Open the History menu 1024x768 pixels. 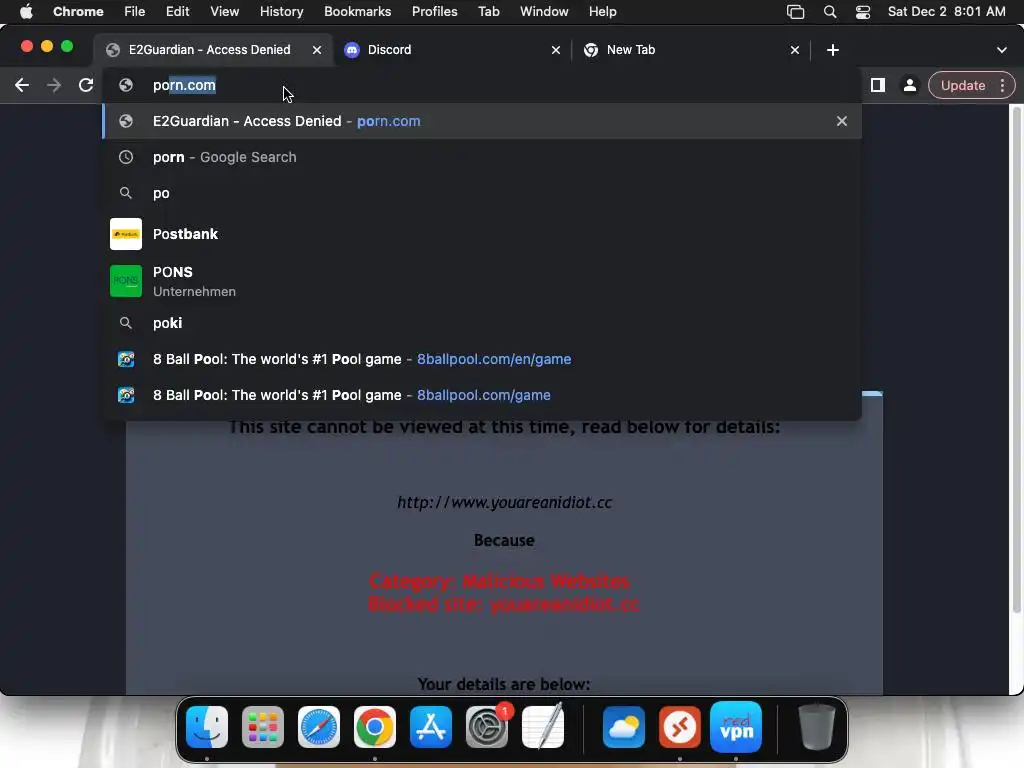281,12
